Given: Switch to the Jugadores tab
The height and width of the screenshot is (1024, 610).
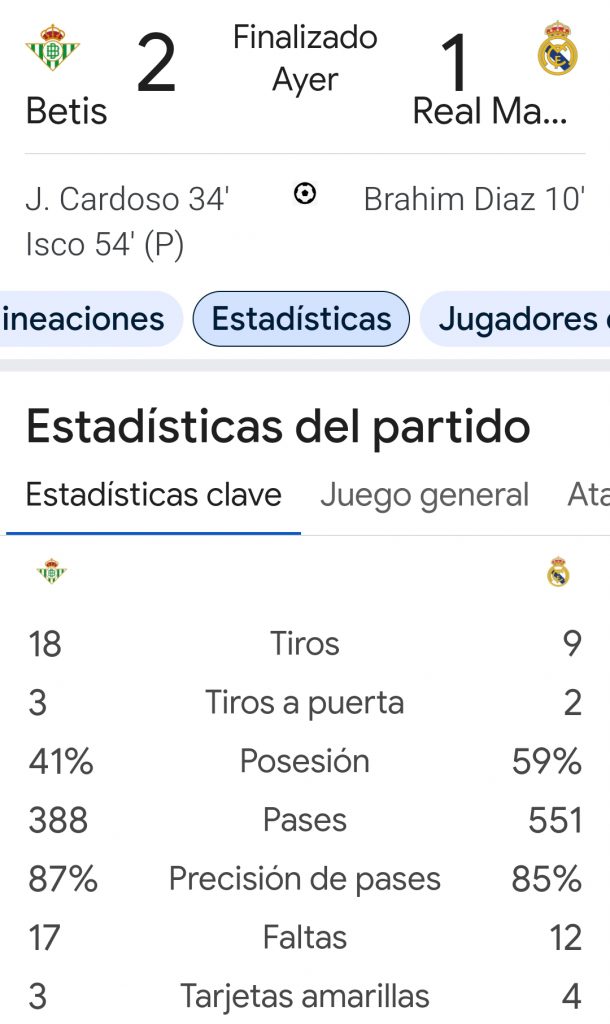Looking at the screenshot, I should [522, 319].
